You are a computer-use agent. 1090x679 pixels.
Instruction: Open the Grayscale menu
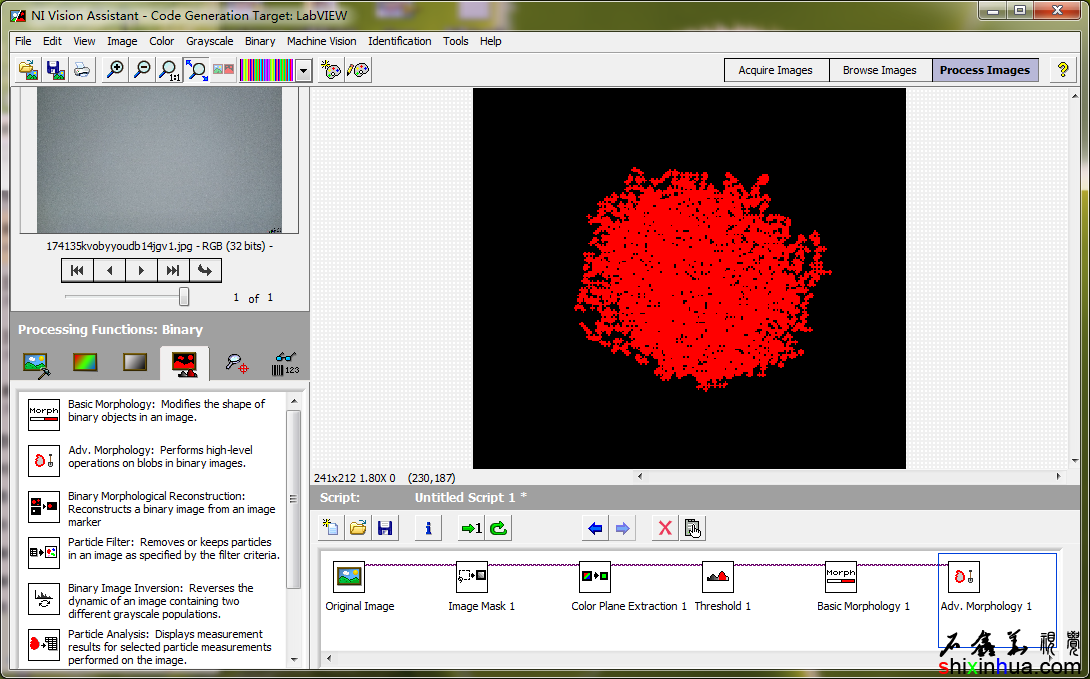pyautogui.click(x=209, y=41)
